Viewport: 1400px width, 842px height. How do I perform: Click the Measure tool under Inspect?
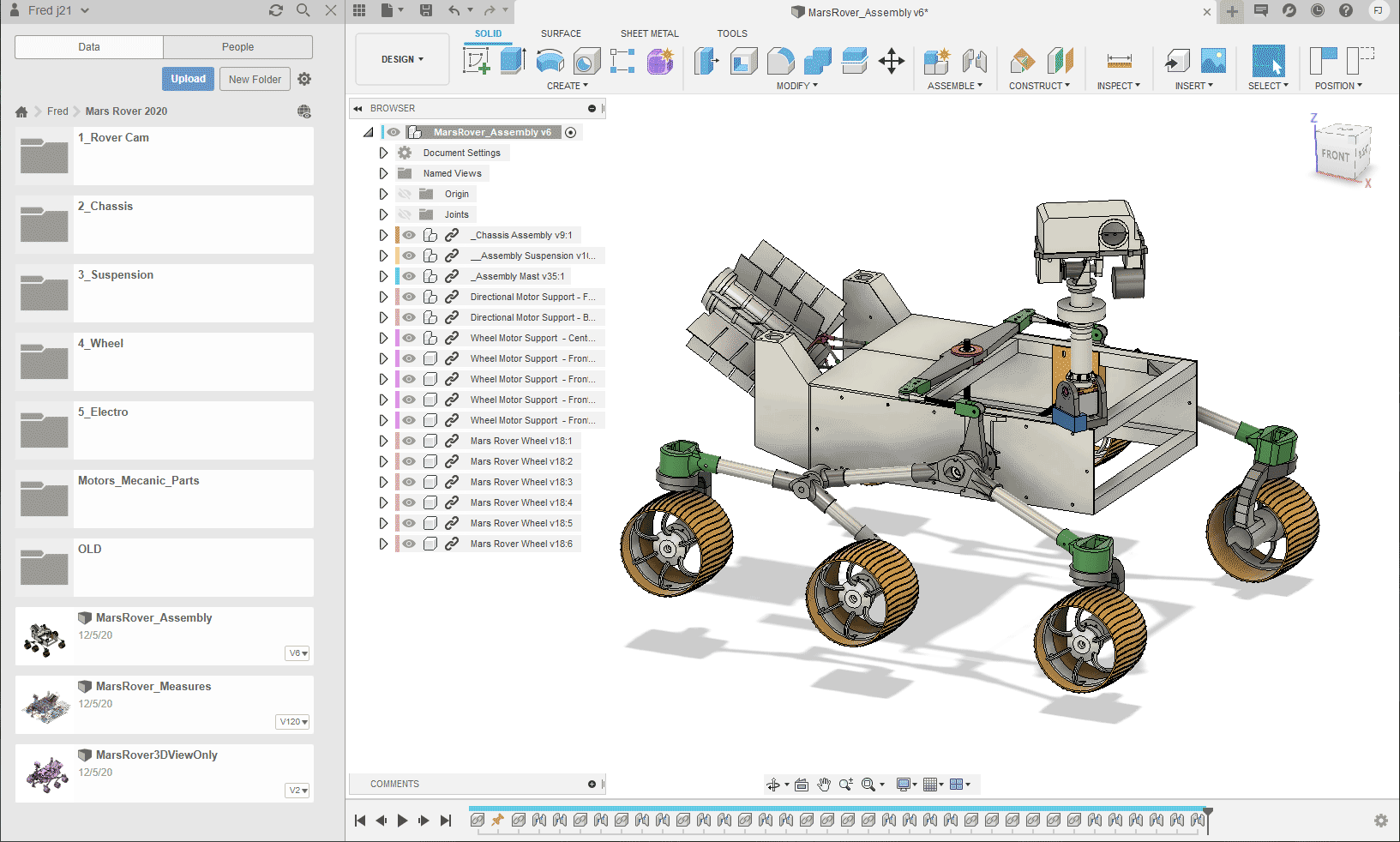point(1119,61)
